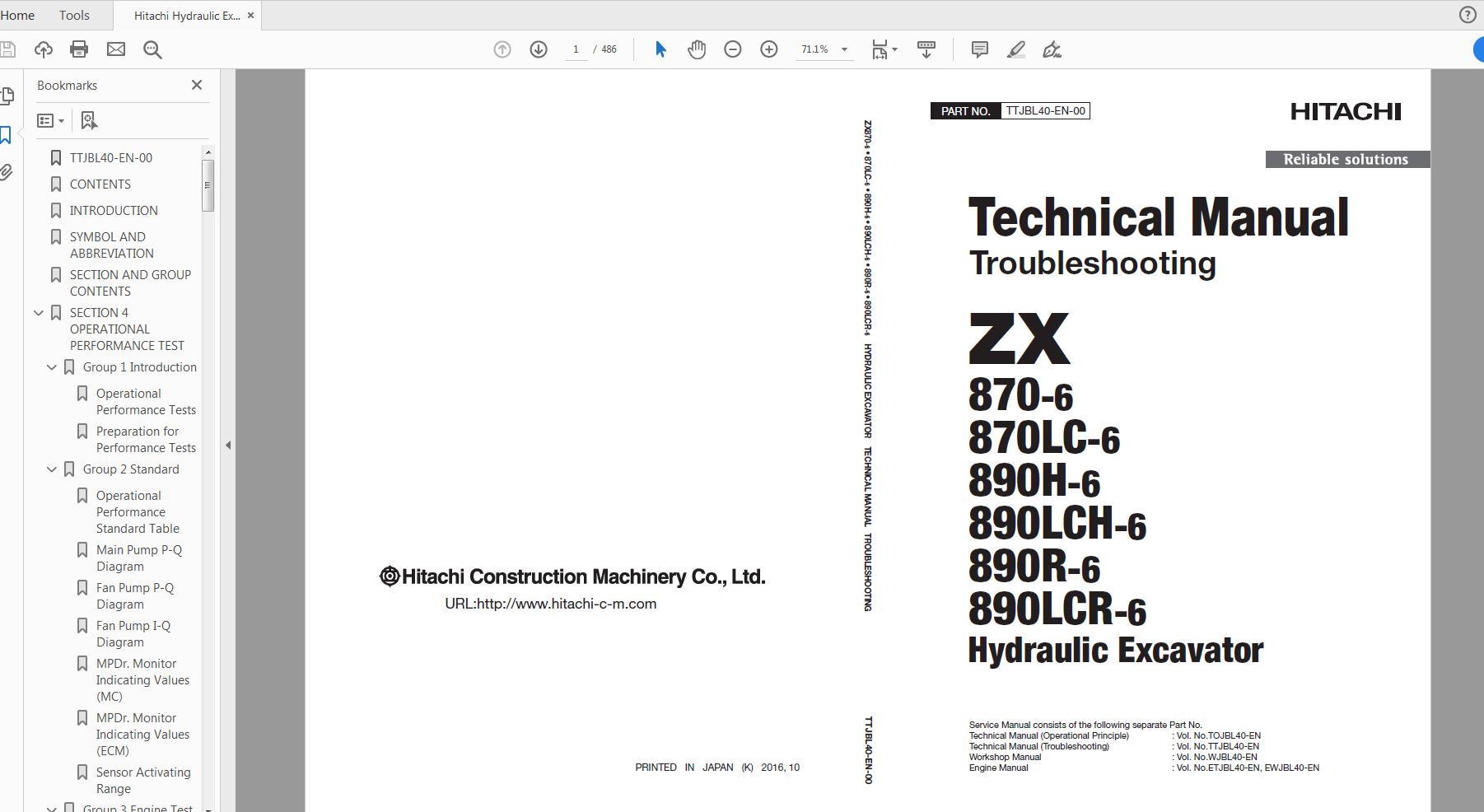Open Operational Performance Tests bookmark
The width and height of the screenshot is (1484, 812).
(146, 401)
